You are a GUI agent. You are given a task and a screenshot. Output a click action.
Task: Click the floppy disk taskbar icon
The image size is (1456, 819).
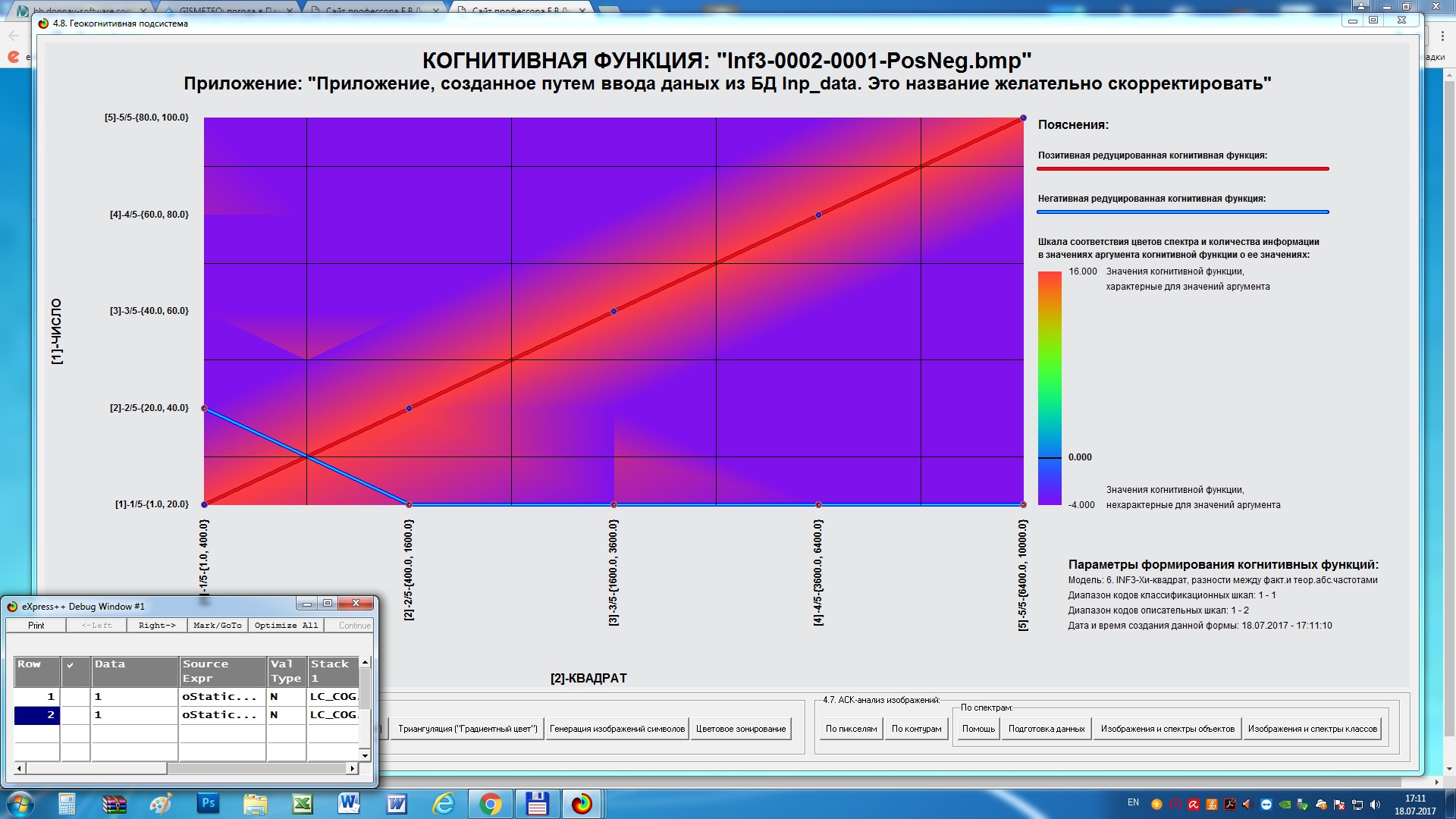(537, 803)
